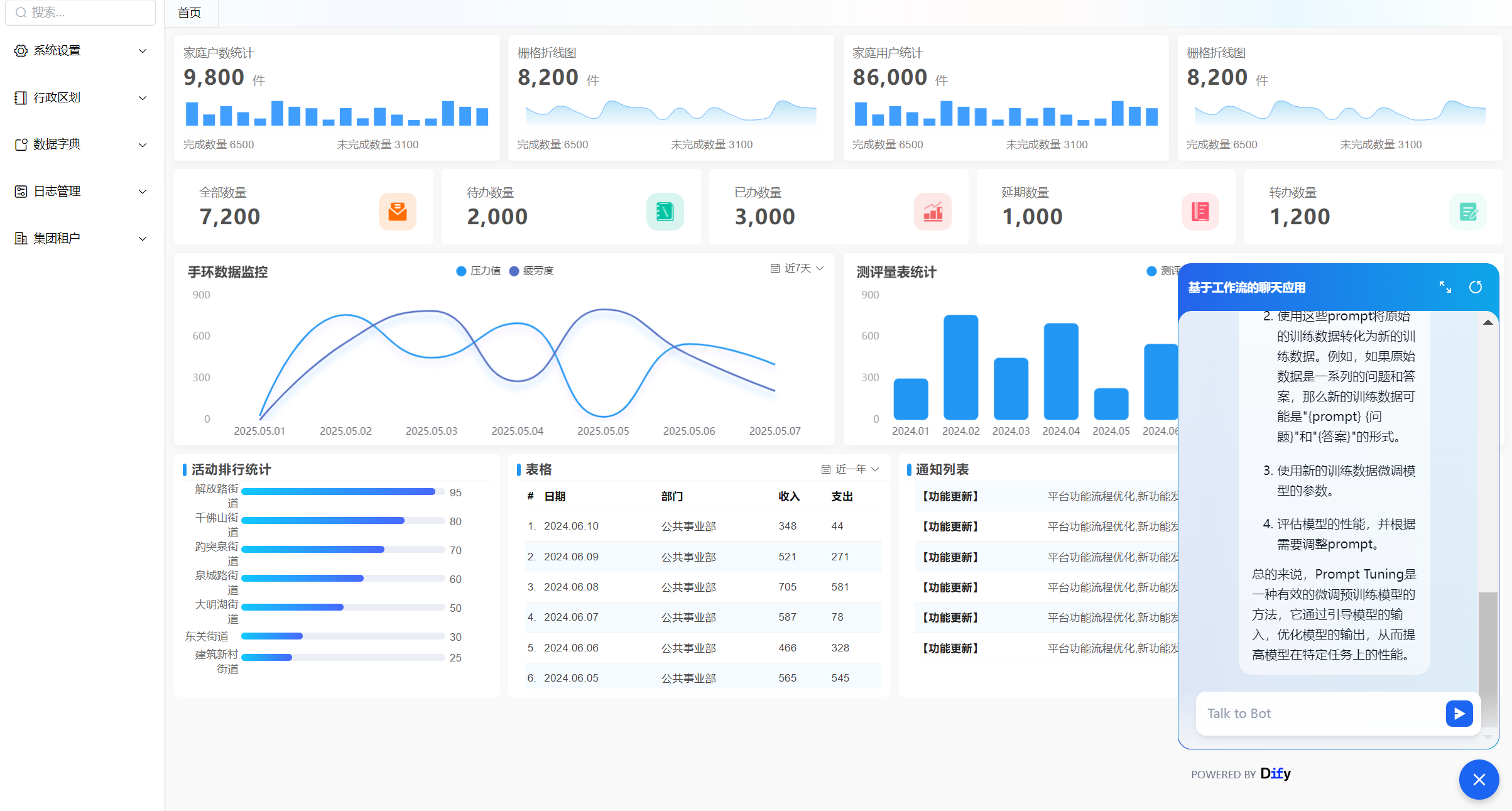Click the green notebook icon beside 待办数量
The height and width of the screenshot is (811, 1512).
(665, 212)
